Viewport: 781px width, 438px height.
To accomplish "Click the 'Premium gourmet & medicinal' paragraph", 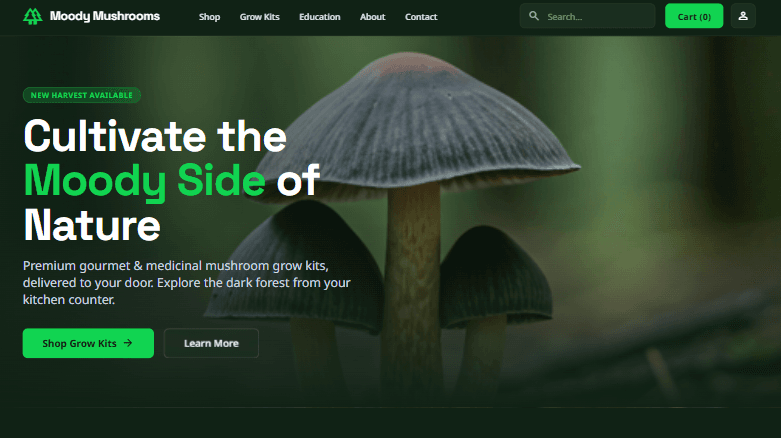I will (x=187, y=283).
